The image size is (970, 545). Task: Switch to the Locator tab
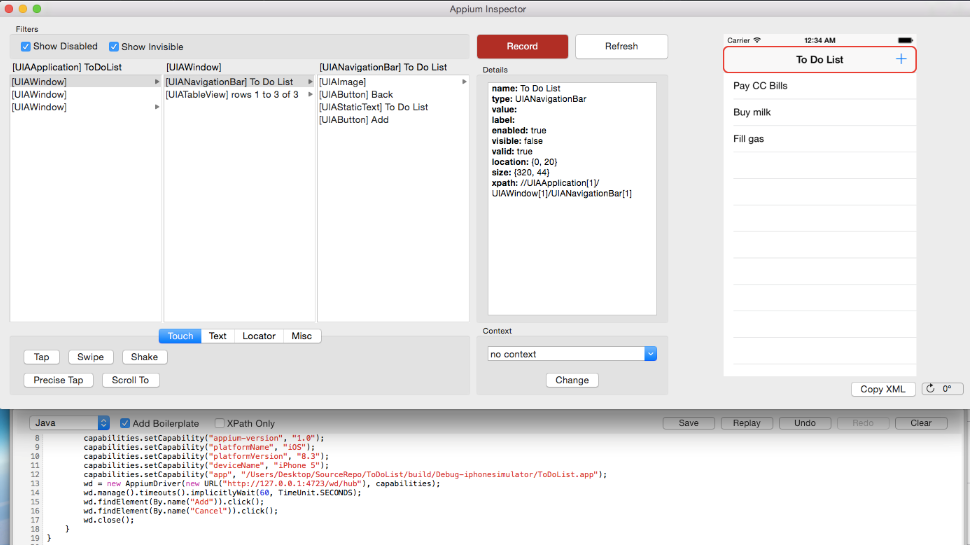click(259, 336)
